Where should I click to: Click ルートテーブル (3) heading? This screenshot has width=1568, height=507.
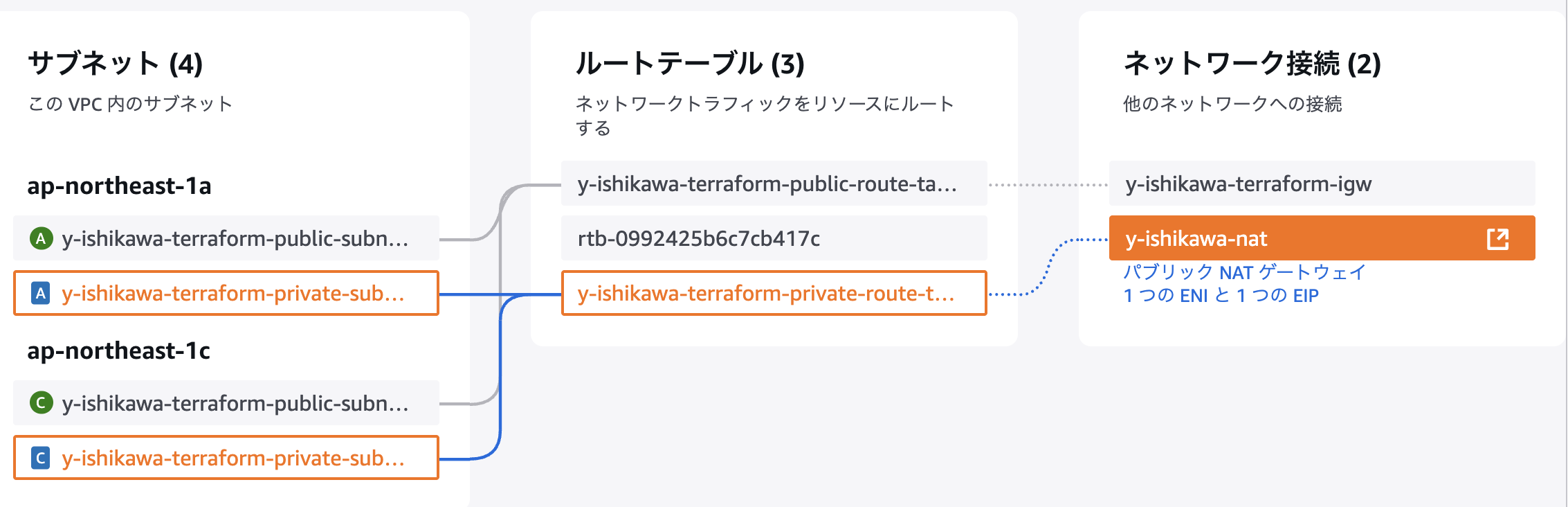[x=690, y=64]
